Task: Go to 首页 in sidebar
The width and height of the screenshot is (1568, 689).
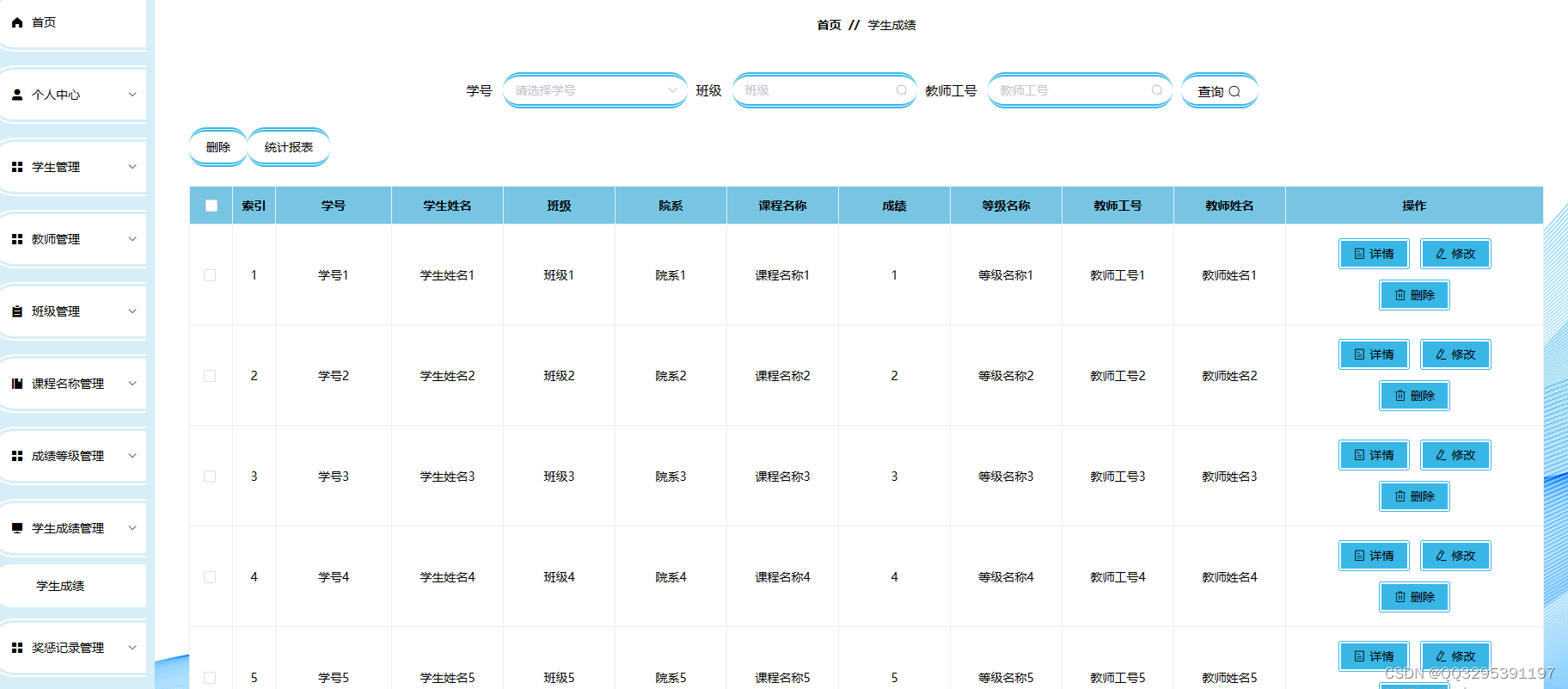Action: tap(73, 22)
